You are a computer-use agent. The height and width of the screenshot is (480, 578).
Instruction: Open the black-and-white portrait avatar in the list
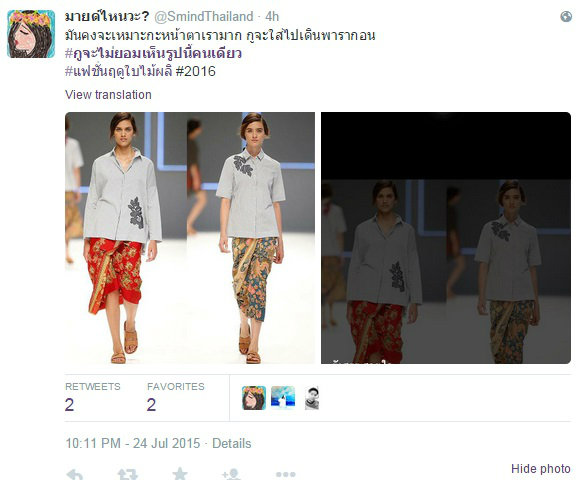pos(312,398)
